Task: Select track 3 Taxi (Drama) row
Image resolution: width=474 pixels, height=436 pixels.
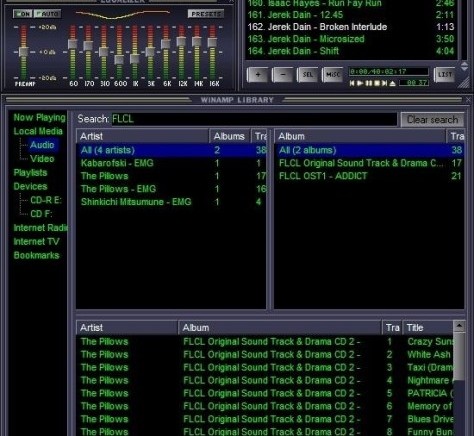Action: point(265,368)
